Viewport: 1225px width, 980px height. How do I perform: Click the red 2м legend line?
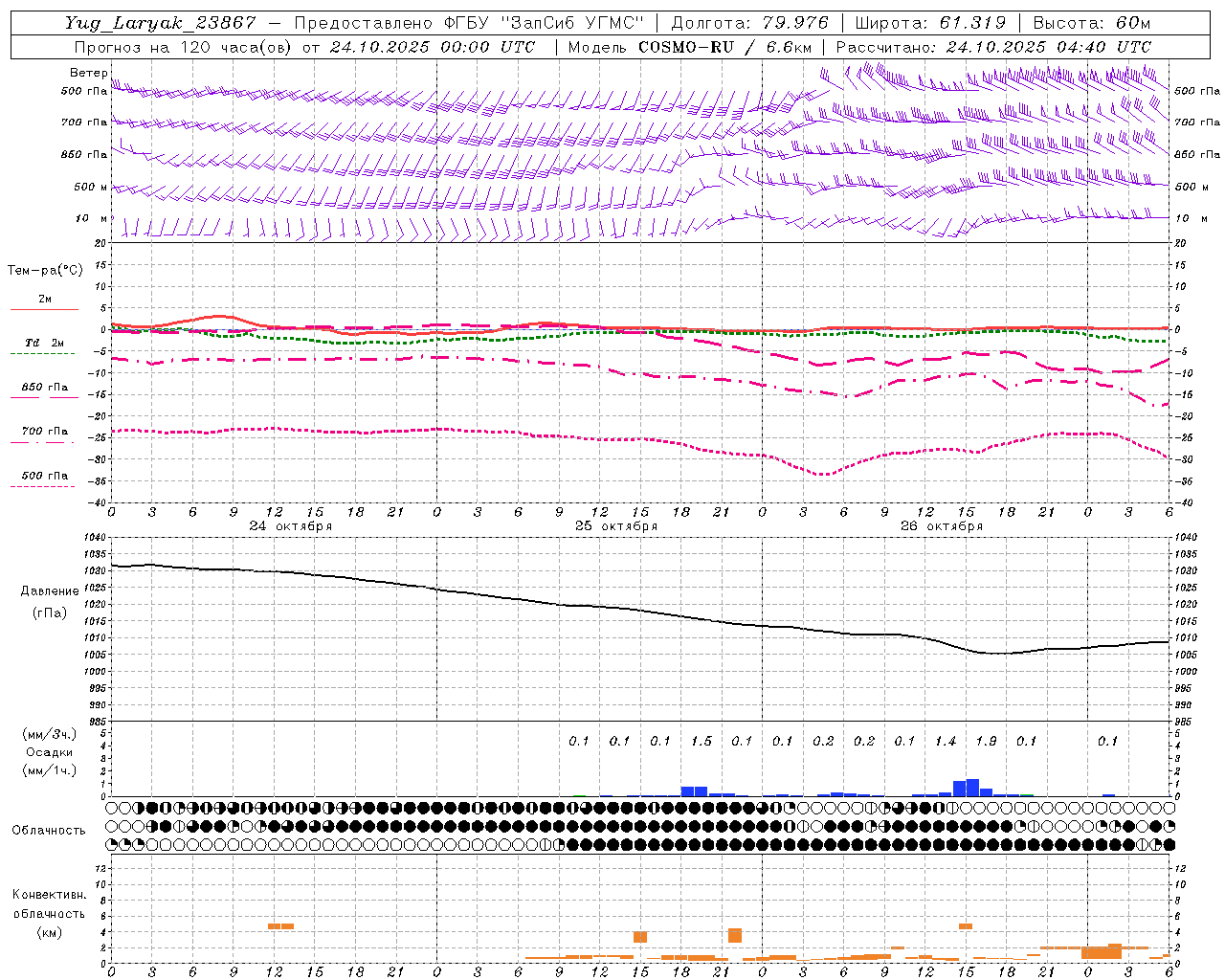[x=44, y=309]
